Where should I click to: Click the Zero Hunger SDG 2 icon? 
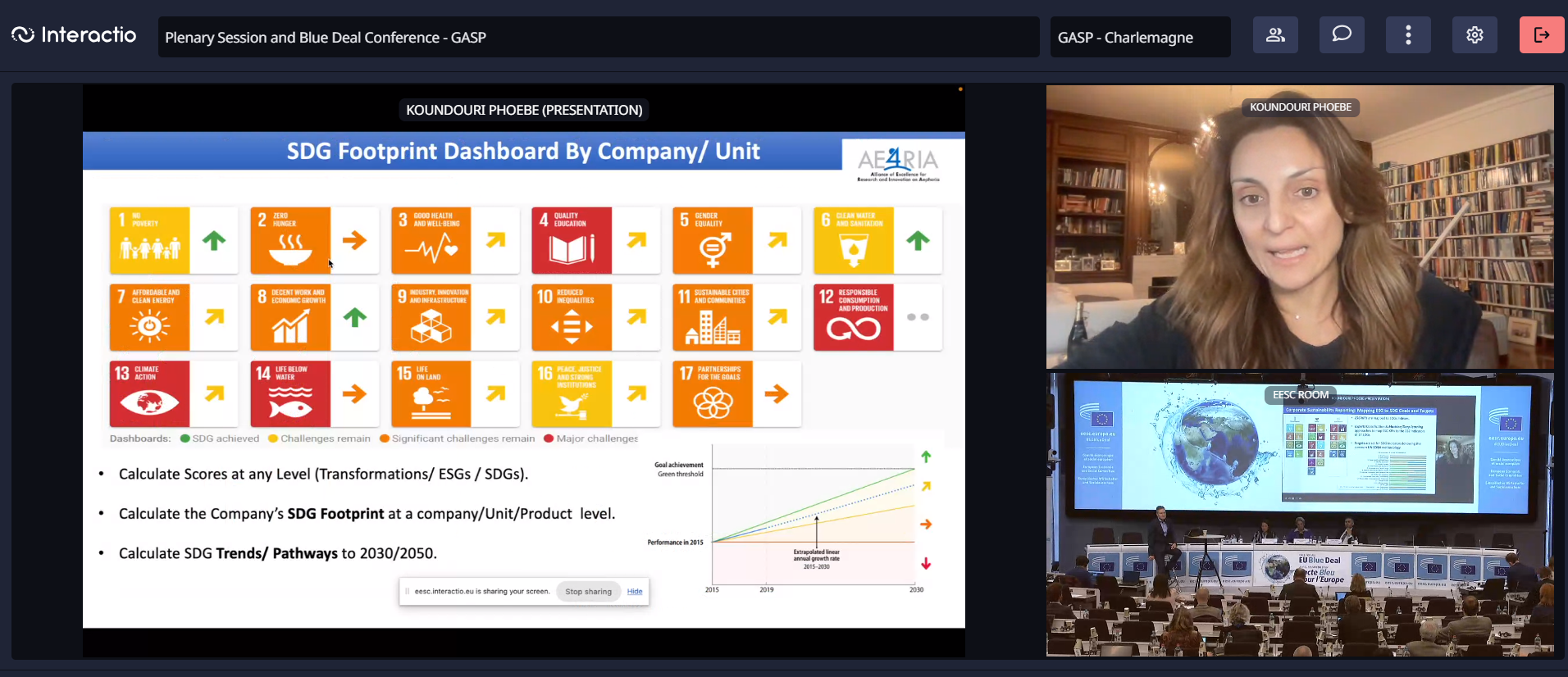pos(290,240)
